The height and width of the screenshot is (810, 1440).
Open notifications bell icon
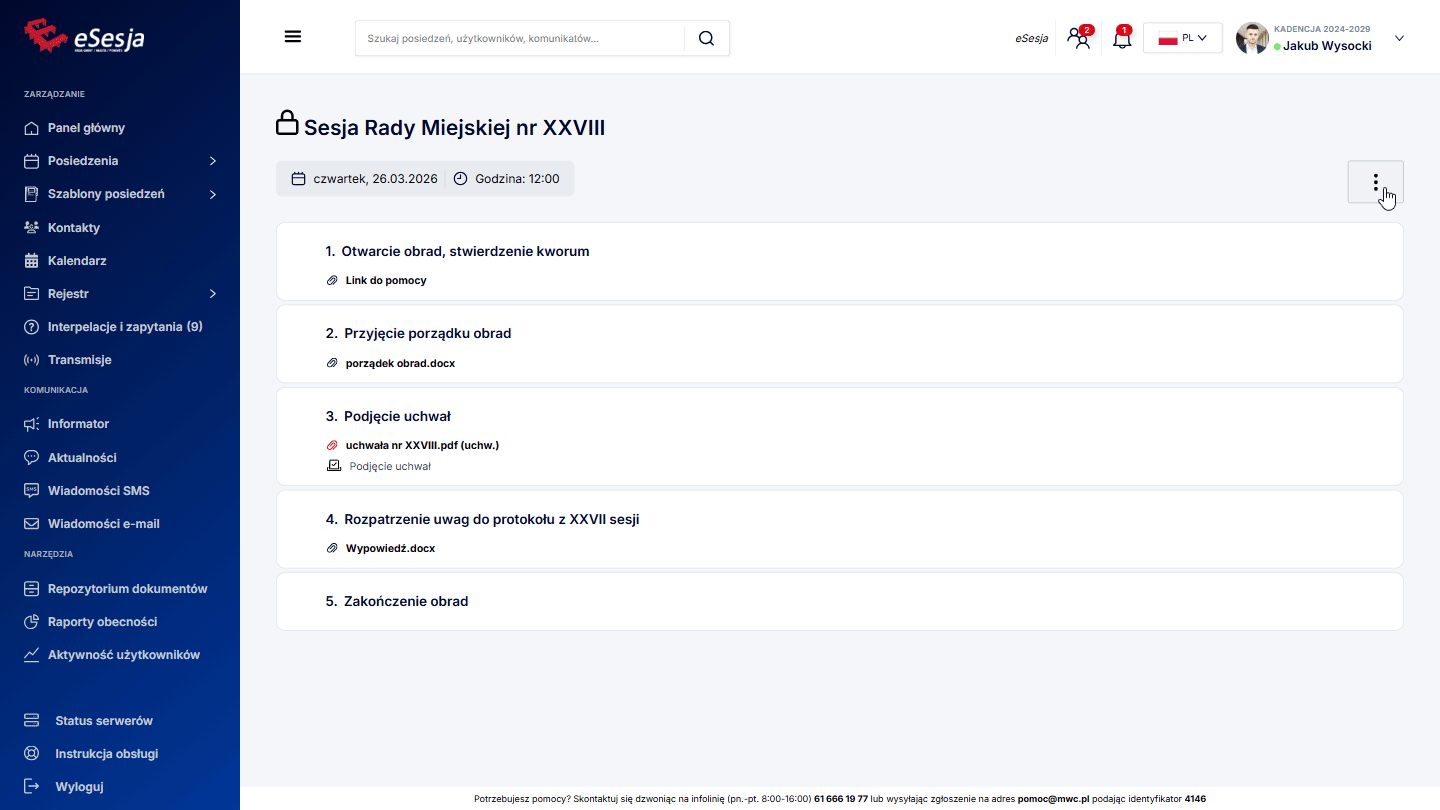(x=1122, y=39)
